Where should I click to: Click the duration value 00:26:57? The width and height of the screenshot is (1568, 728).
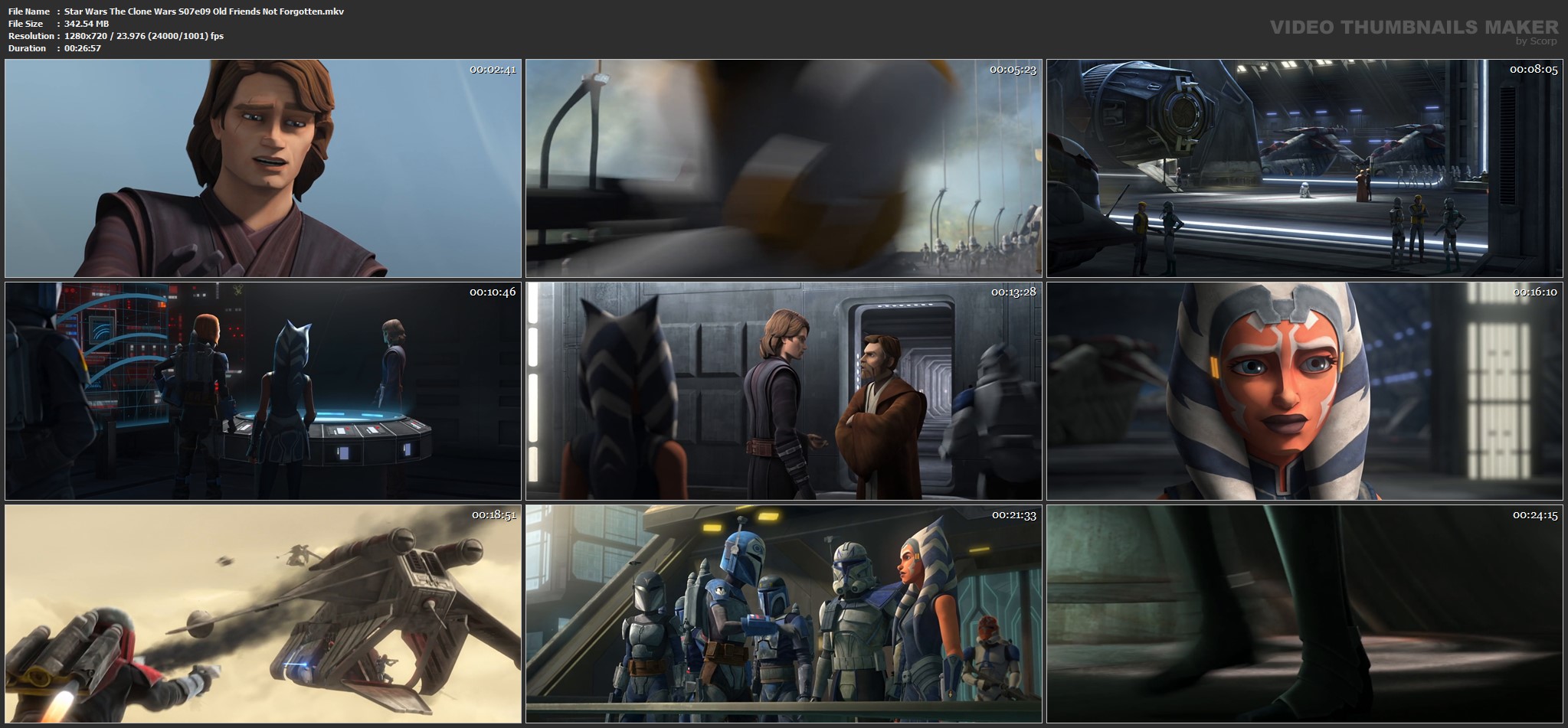83,48
